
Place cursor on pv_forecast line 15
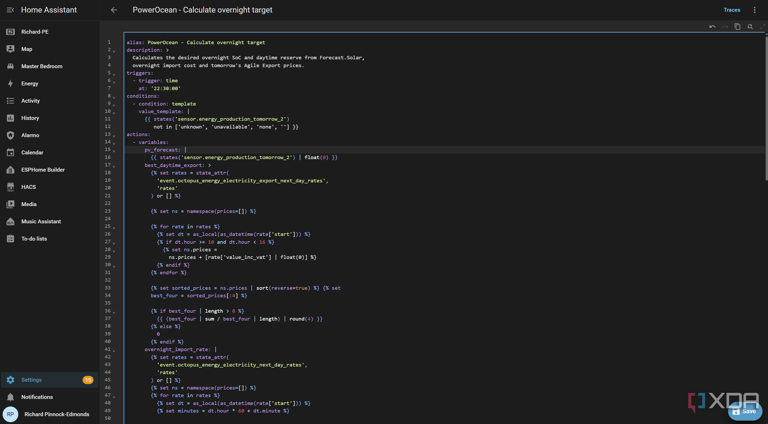pyautogui.click(x=443, y=150)
